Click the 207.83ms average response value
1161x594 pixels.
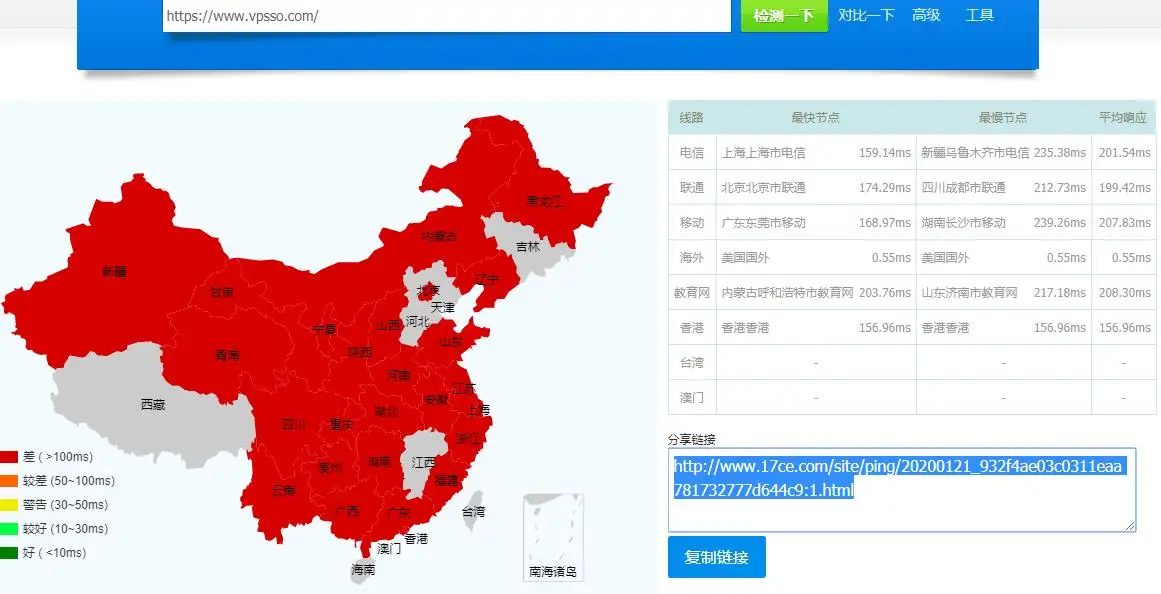[x=1125, y=222]
